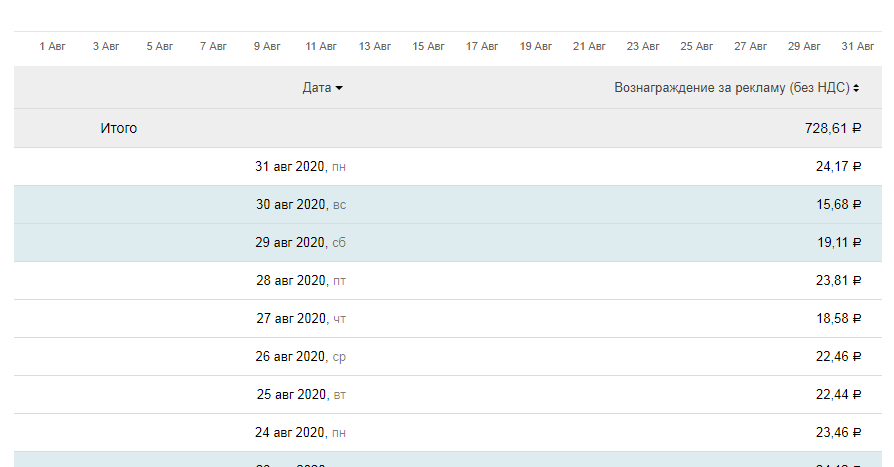894x467 pixels.
Task: Click the 1 Авг chart axis label
Action: coord(52,46)
